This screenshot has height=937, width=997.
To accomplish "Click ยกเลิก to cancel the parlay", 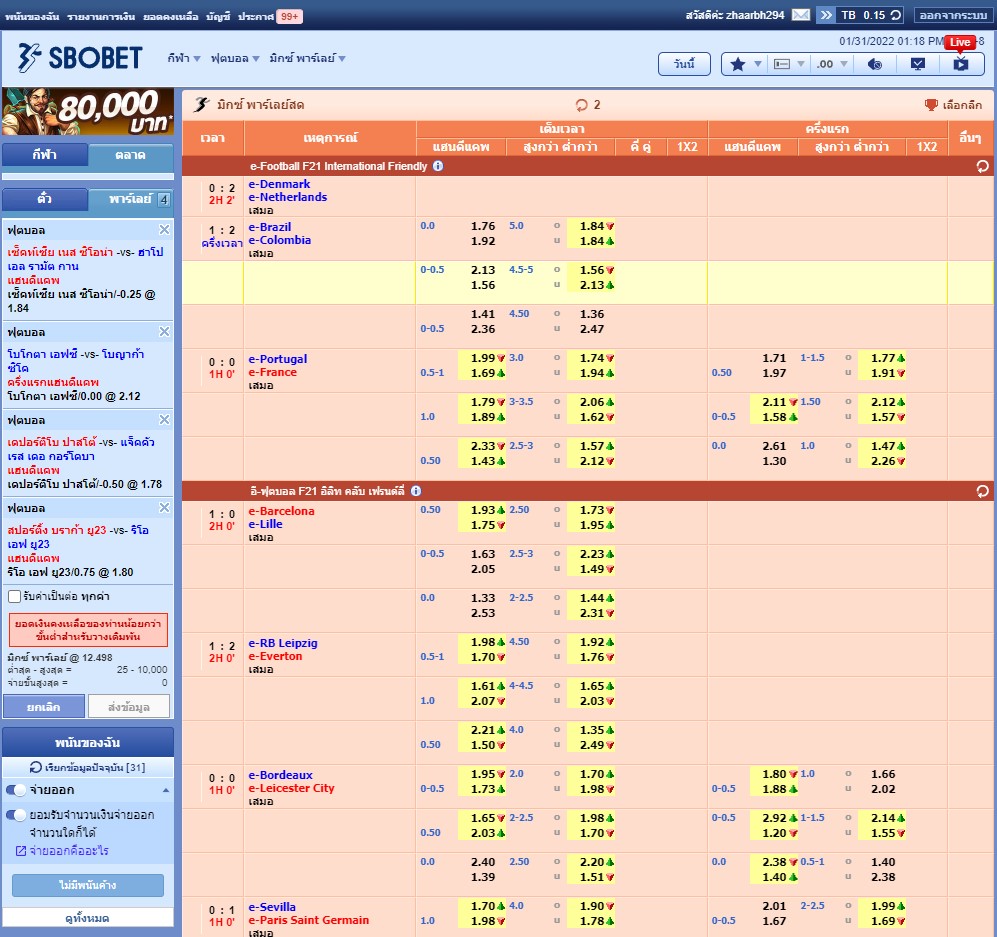I will coord(44,706).
